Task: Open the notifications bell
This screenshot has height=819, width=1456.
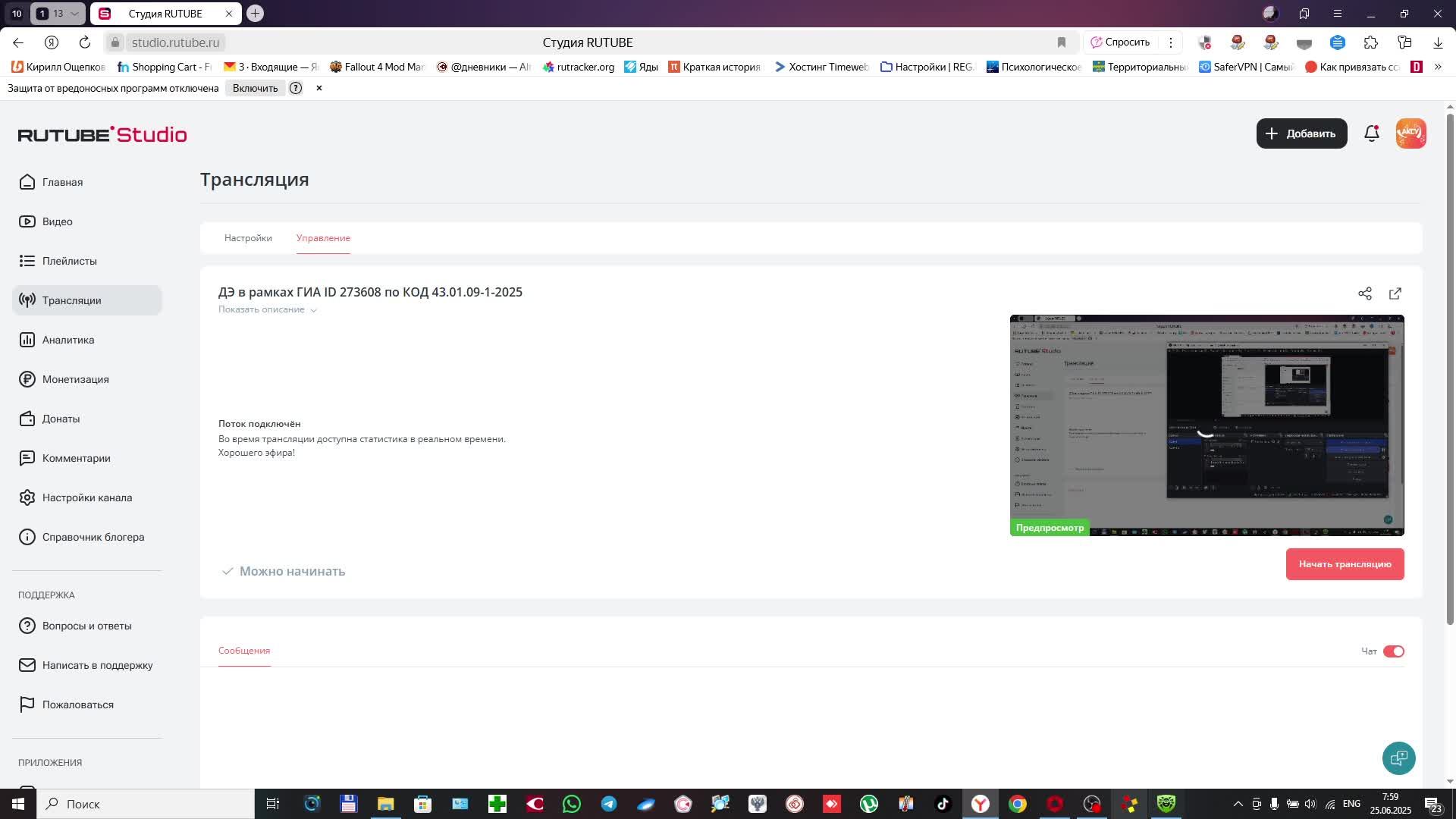Action: pyautogui.click(x=1371, y=133)
